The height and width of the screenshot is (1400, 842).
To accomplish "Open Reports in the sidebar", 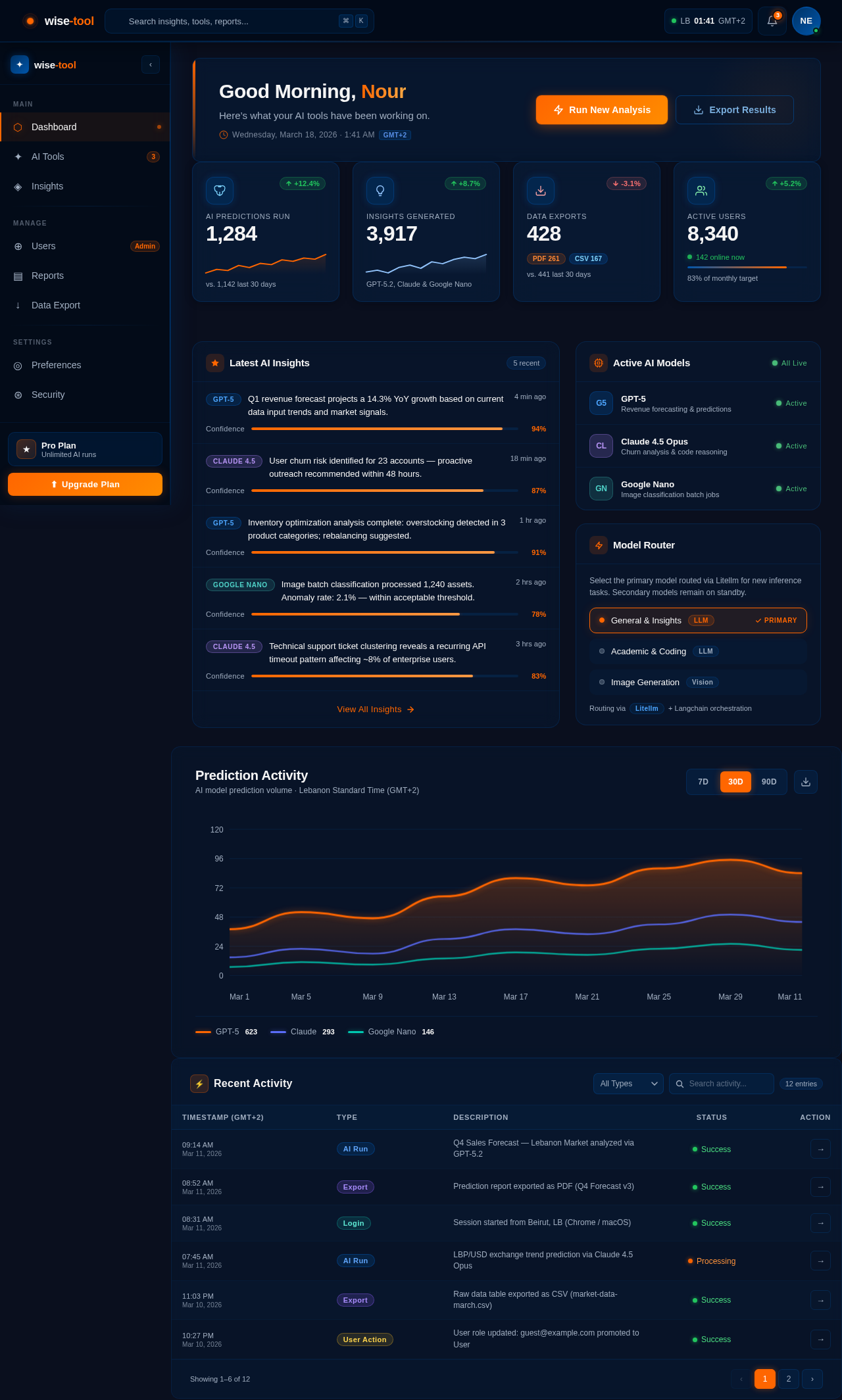I will point(85,276).
